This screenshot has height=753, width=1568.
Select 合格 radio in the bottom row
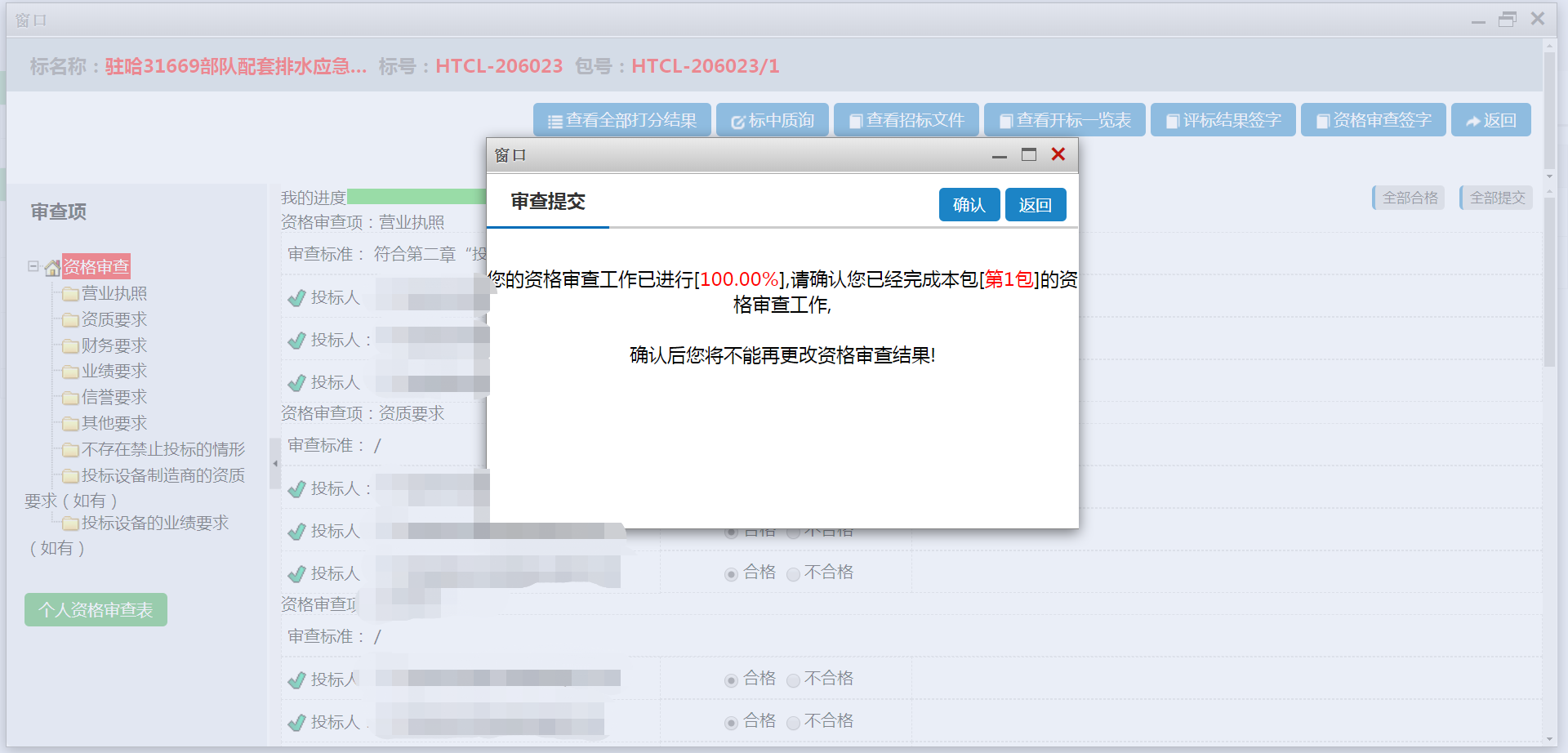731,723
